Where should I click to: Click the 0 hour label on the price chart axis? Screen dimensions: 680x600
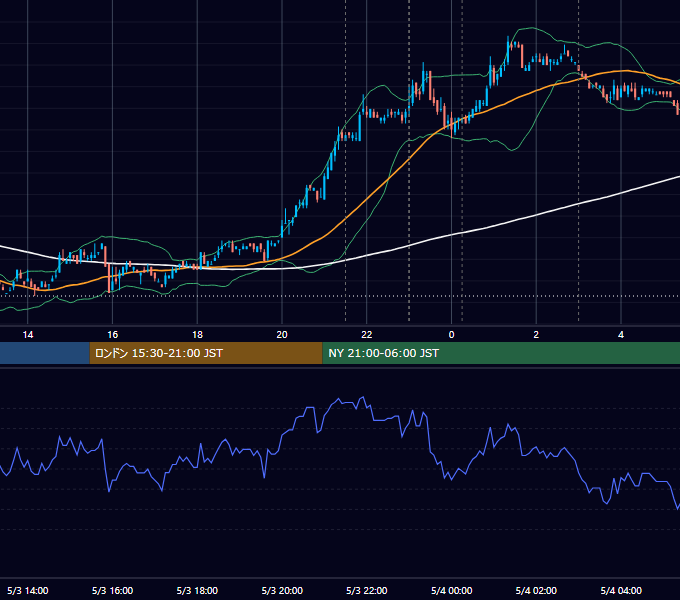click(x=451, y=335)
